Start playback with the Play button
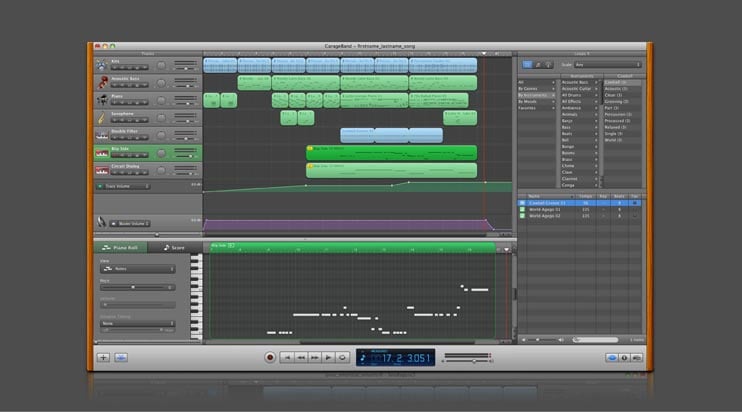 click(328, 358)
